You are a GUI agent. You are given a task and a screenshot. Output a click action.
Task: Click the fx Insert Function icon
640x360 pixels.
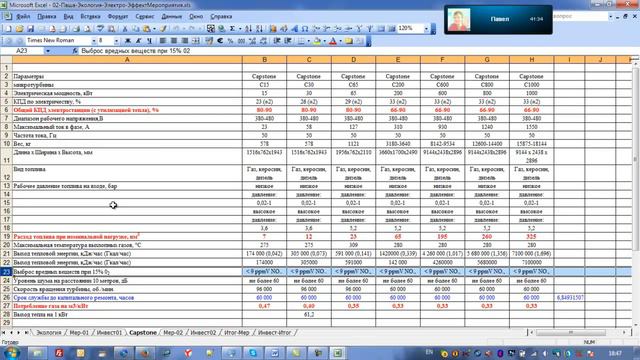point(75,51)
